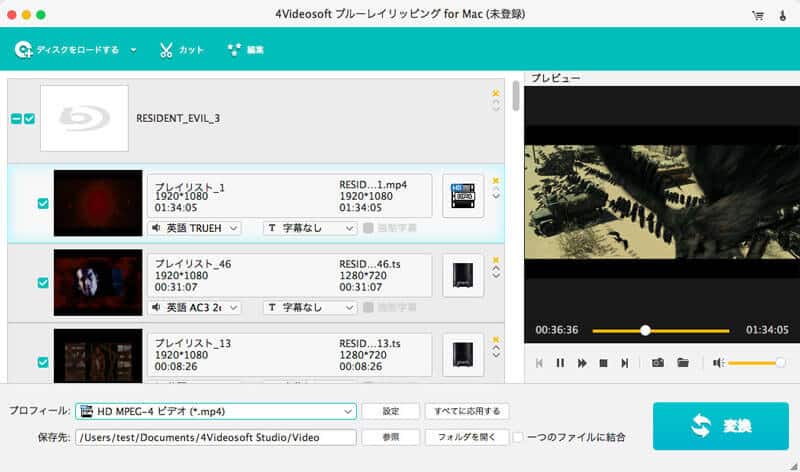Click フォルダを開く open folder button
Screen dimensions: 800x472
coord(467,437)
